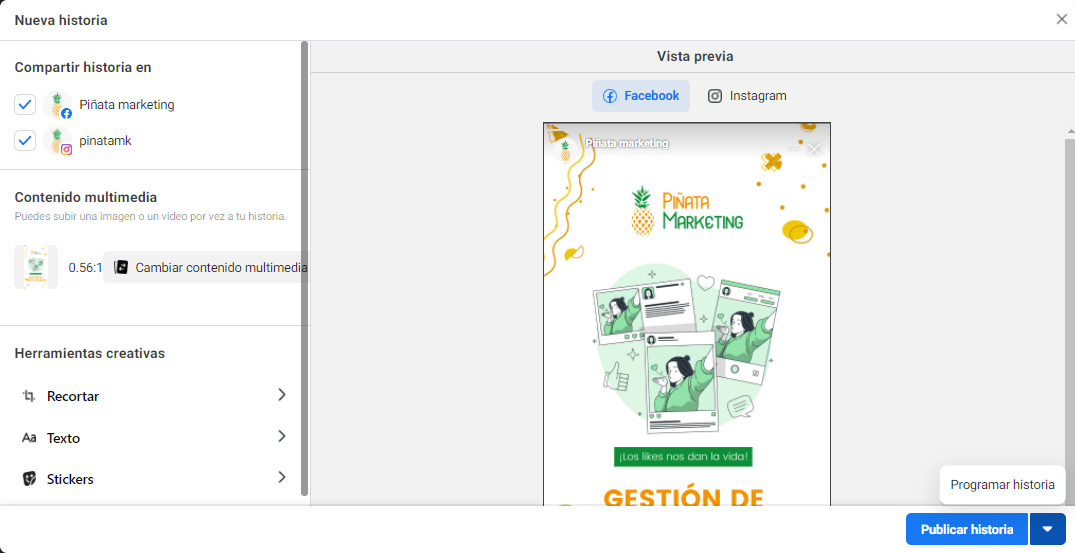Click the 'Puedes subir una imagen' hint text
Screen dimensions: 1075x553
(150, 217)
